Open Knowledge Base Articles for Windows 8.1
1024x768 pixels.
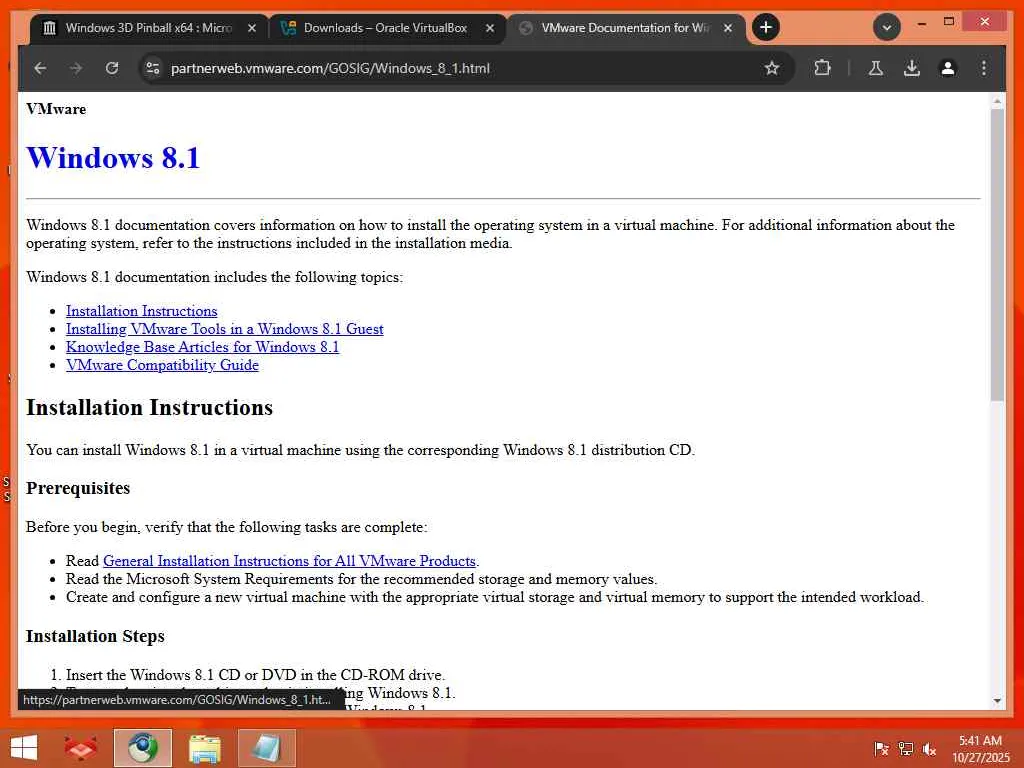click(202, 347)
